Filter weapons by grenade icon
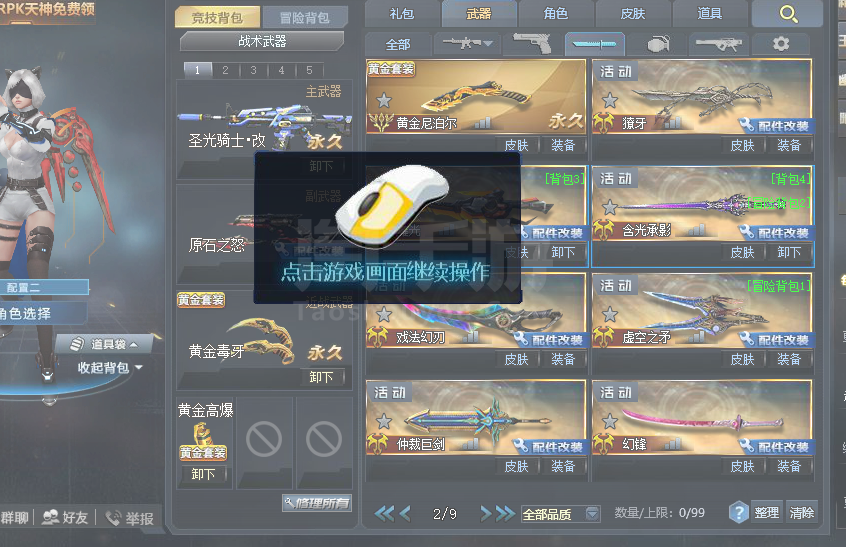Image resolution: width=846 pixels, height=547 pixels. [658, 43]
